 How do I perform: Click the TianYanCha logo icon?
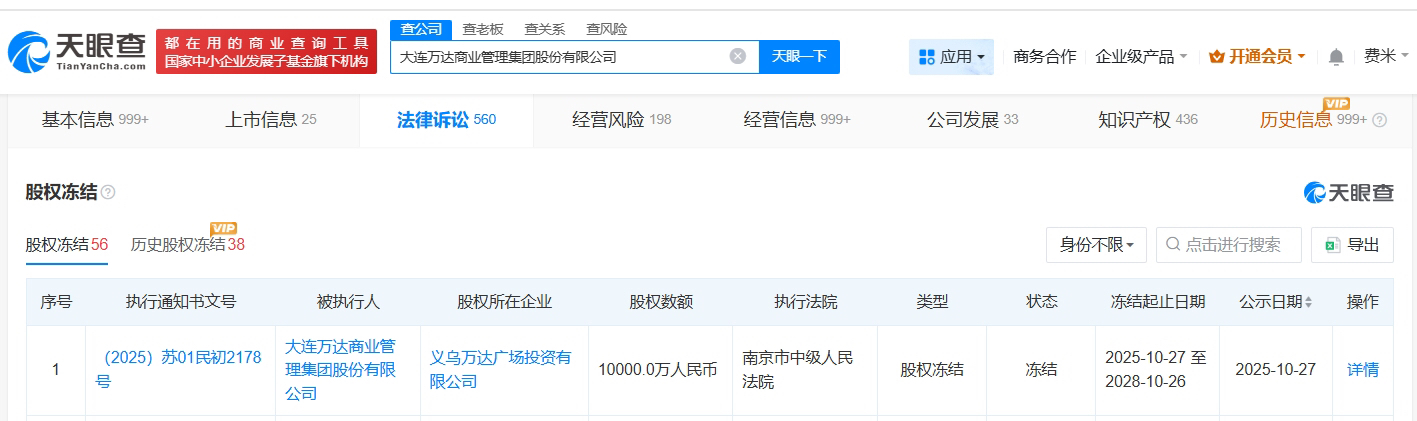(x=28, y=53)
